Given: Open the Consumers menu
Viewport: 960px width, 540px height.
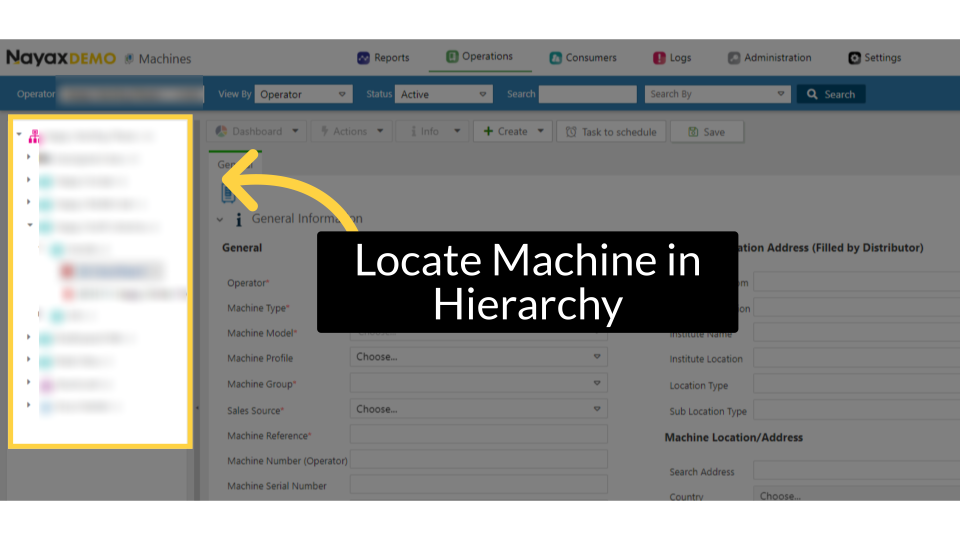Looking at the screenshot, I should (x=583, y=58).
